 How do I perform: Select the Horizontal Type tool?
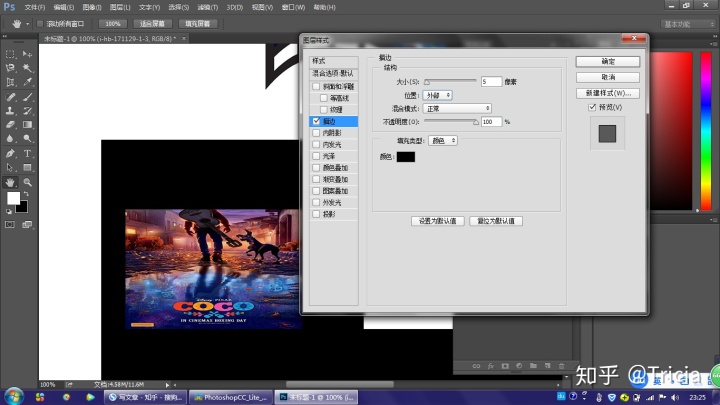point(28,153)
